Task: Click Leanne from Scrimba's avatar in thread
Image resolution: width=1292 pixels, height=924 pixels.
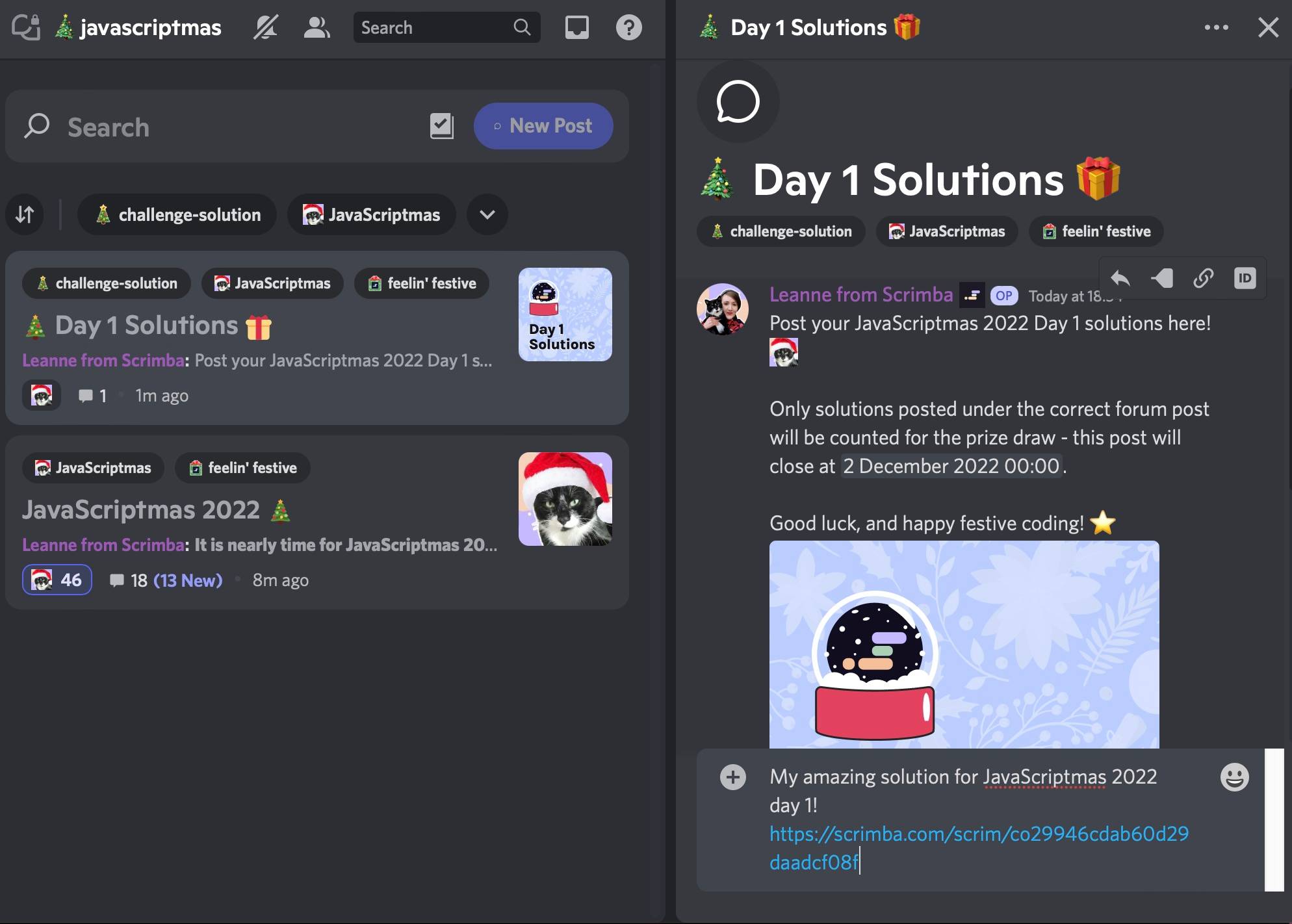Action: click(x=723, y=309)
